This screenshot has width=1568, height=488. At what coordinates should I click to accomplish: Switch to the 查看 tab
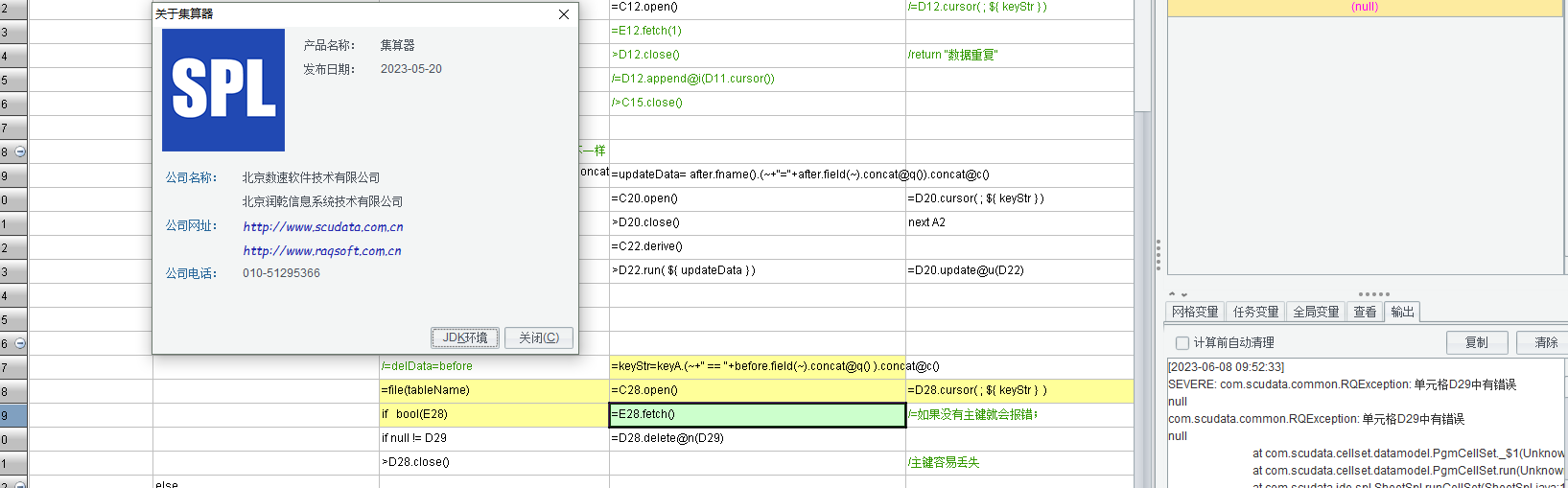click(x=1365, y=312)
